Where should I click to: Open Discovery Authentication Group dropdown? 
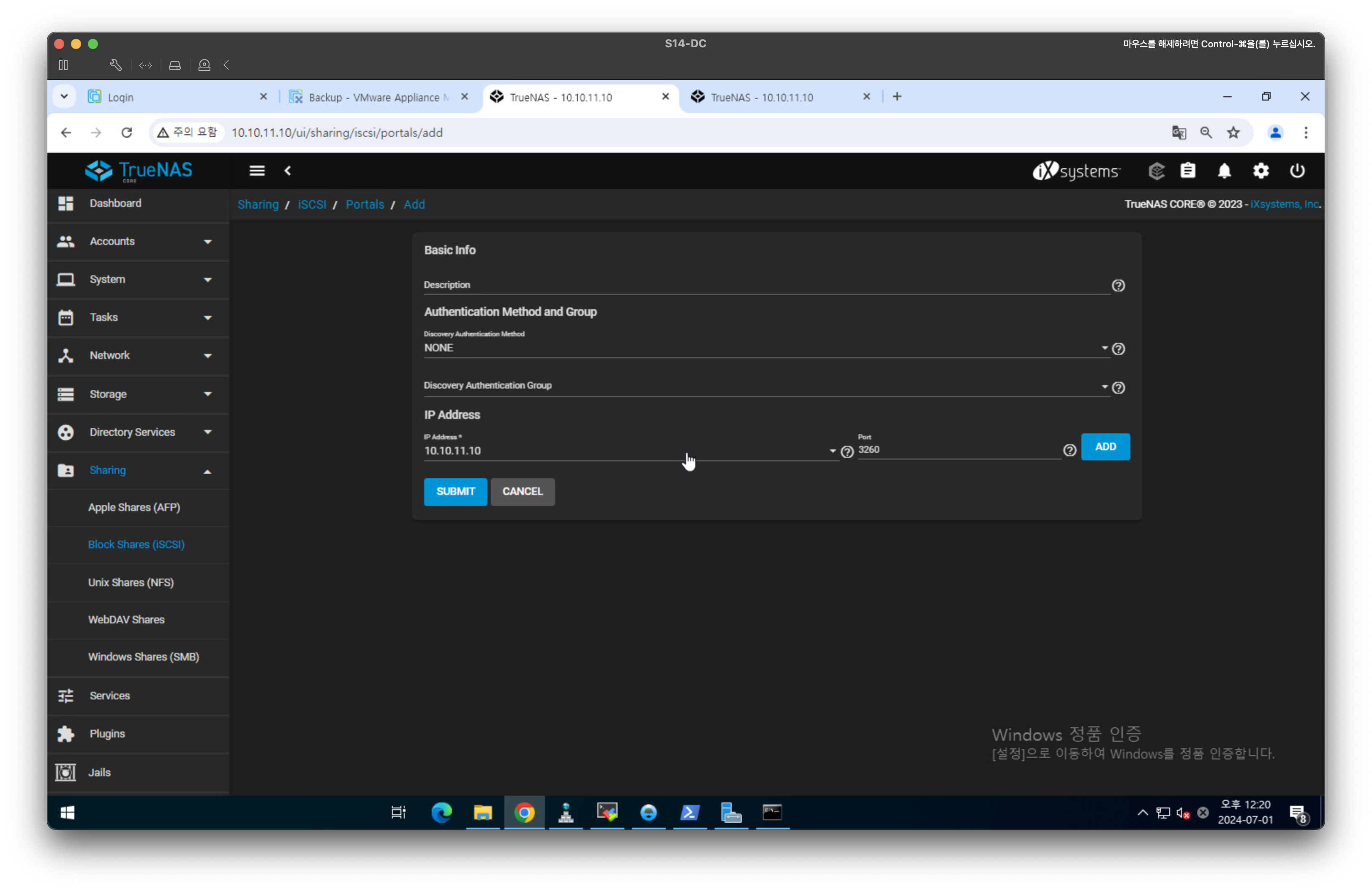point(765,386)
